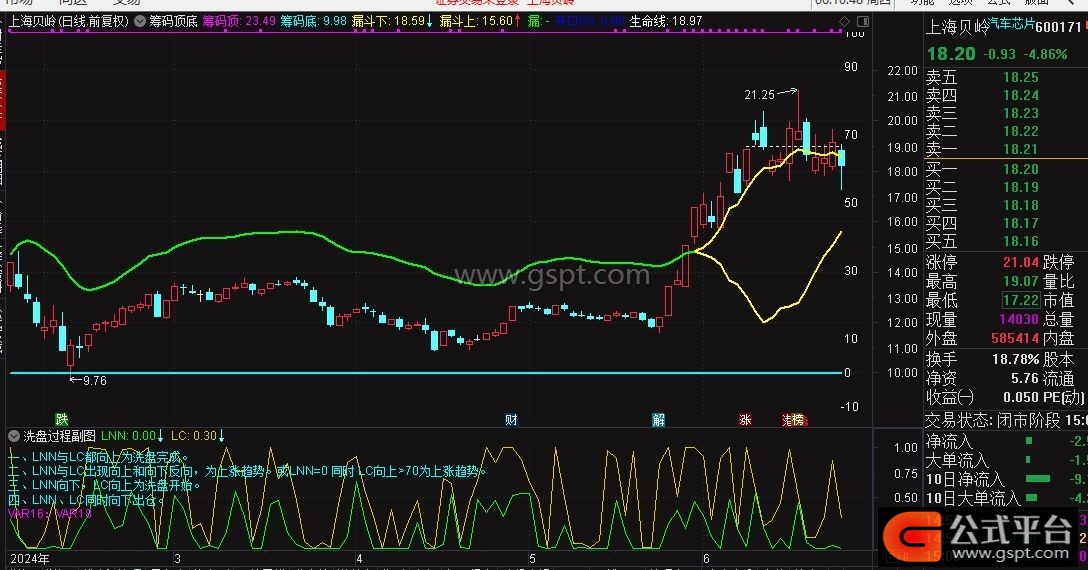Click the 卖一 price 18.21
This screenshot has height=570, width=1088.
pos(1021,149)
